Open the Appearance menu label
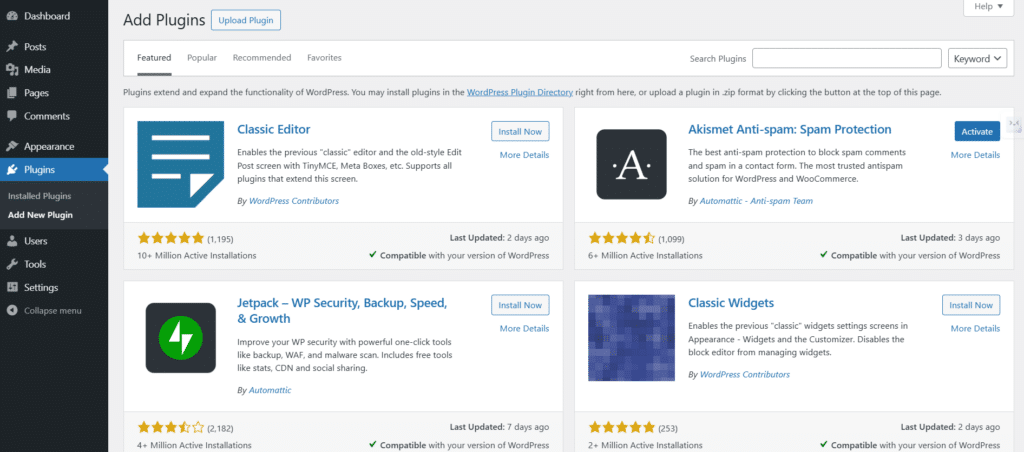Image resolution: width=1024 pixels, height=452 pixels. pos(49,146)
